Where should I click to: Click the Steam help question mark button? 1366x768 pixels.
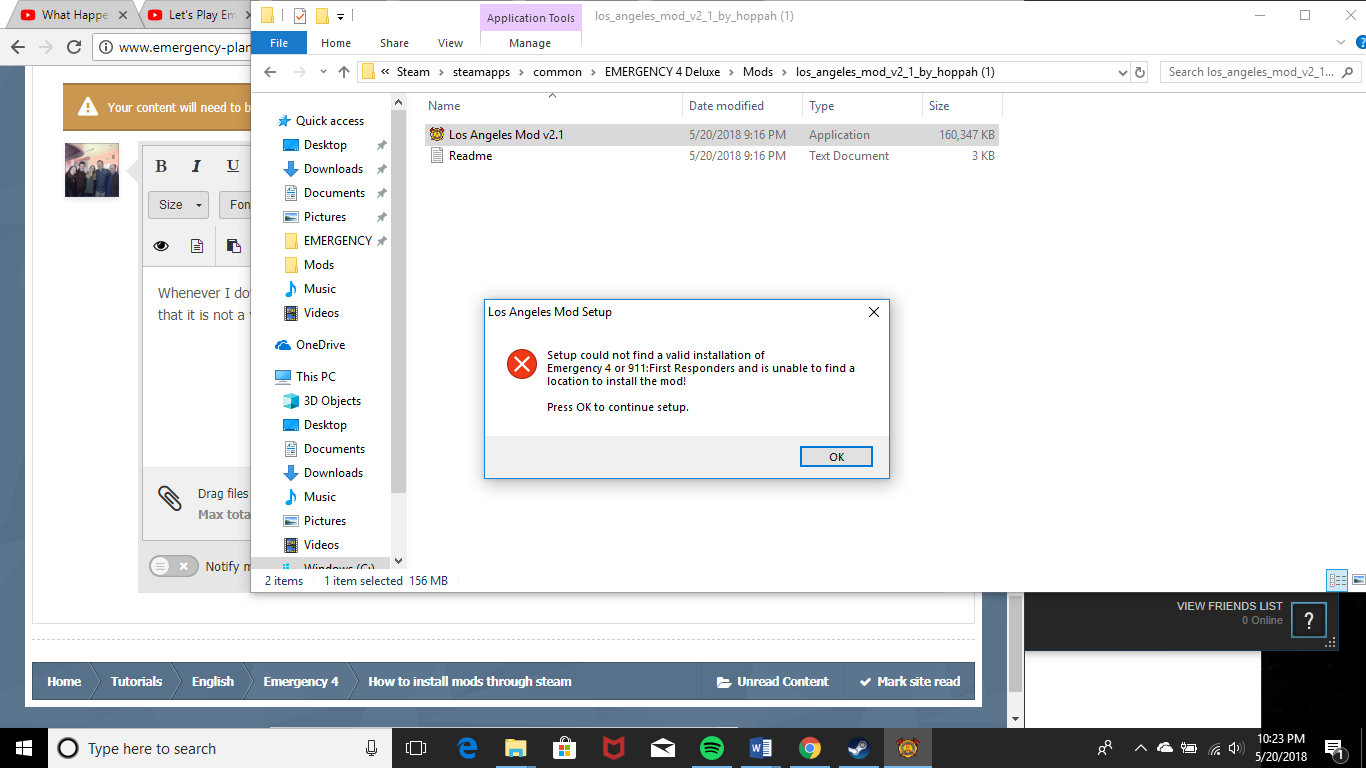(1308, 620)
